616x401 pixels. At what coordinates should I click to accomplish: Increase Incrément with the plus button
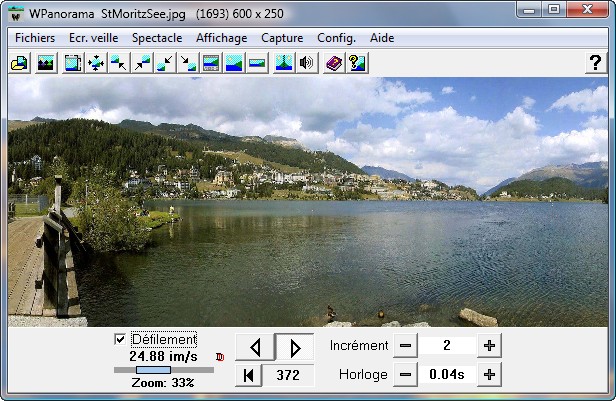point(489,346)
